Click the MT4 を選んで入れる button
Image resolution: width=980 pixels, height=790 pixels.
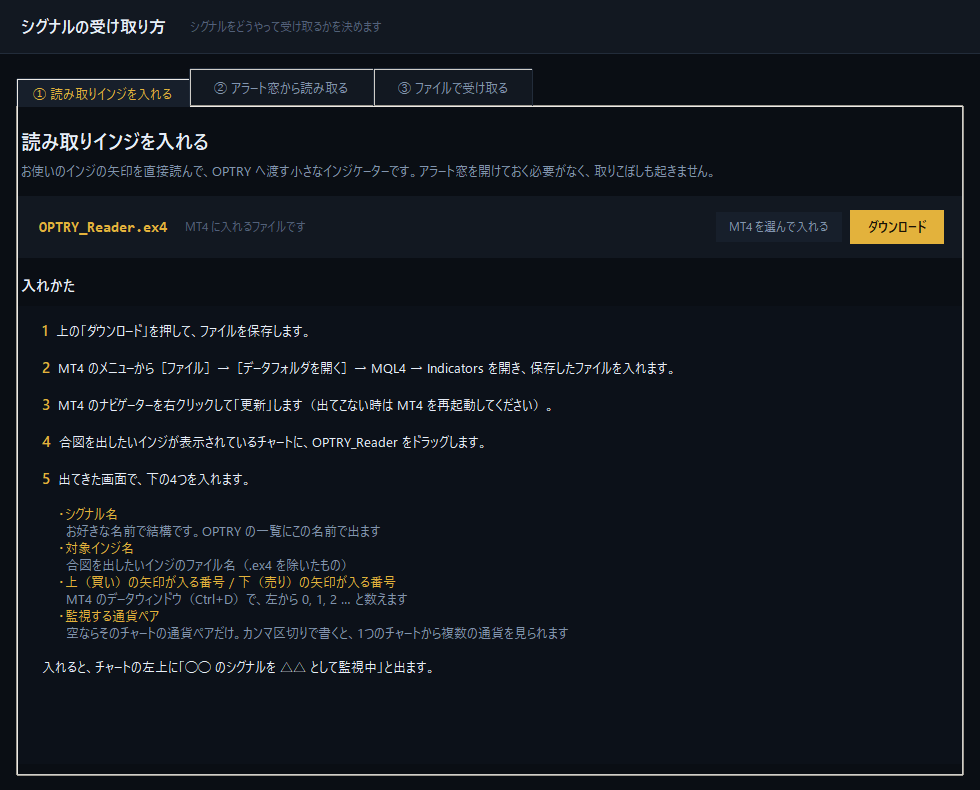pos(778,227)
